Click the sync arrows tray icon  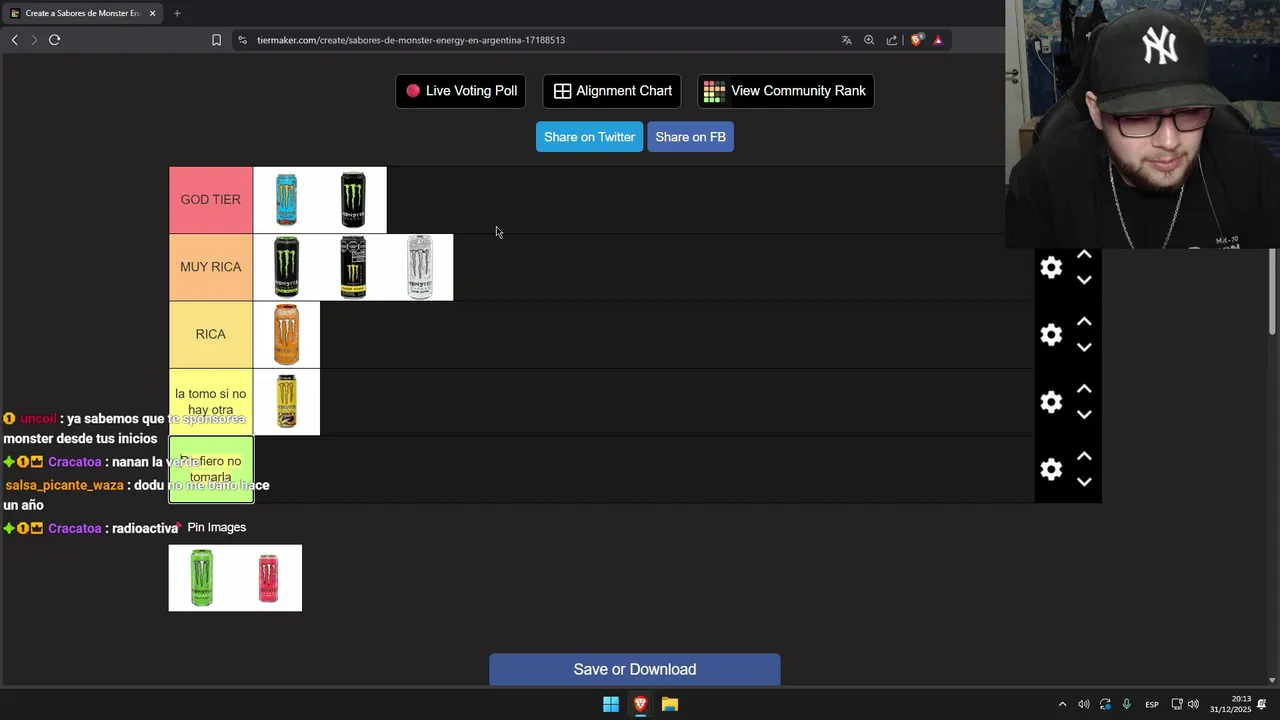(1105, 704)
